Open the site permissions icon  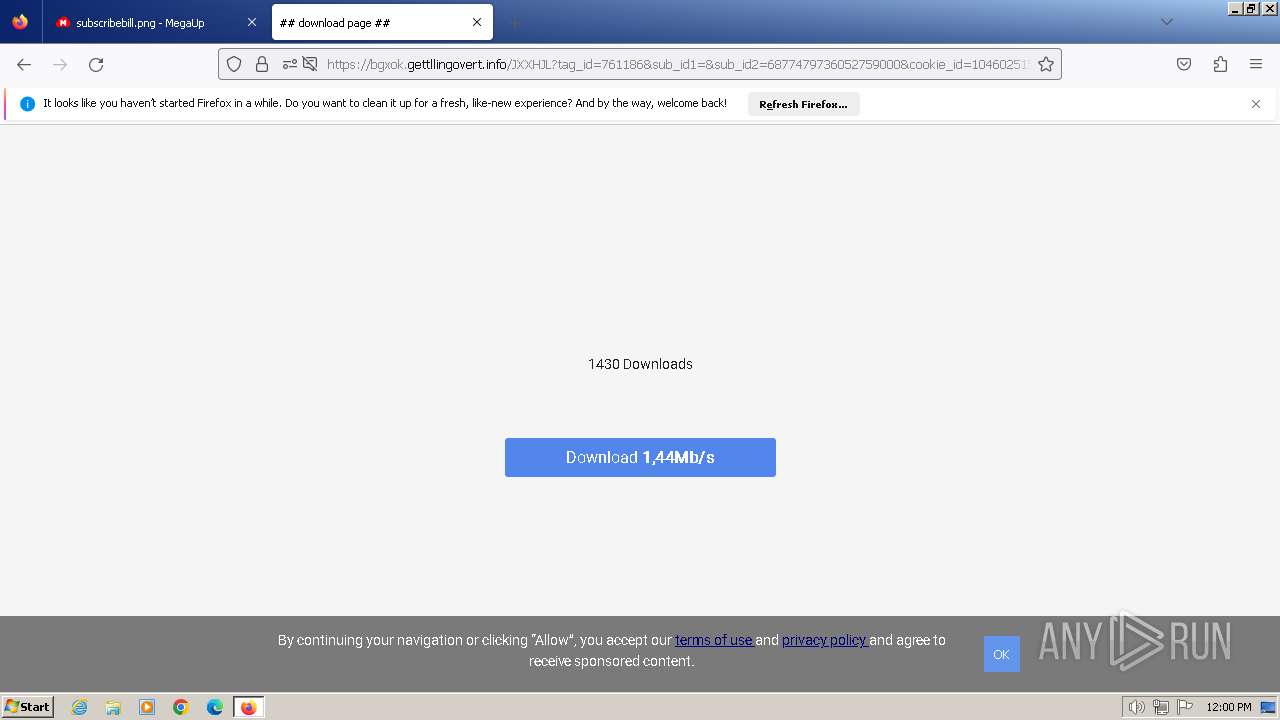(x=290, y=64)
